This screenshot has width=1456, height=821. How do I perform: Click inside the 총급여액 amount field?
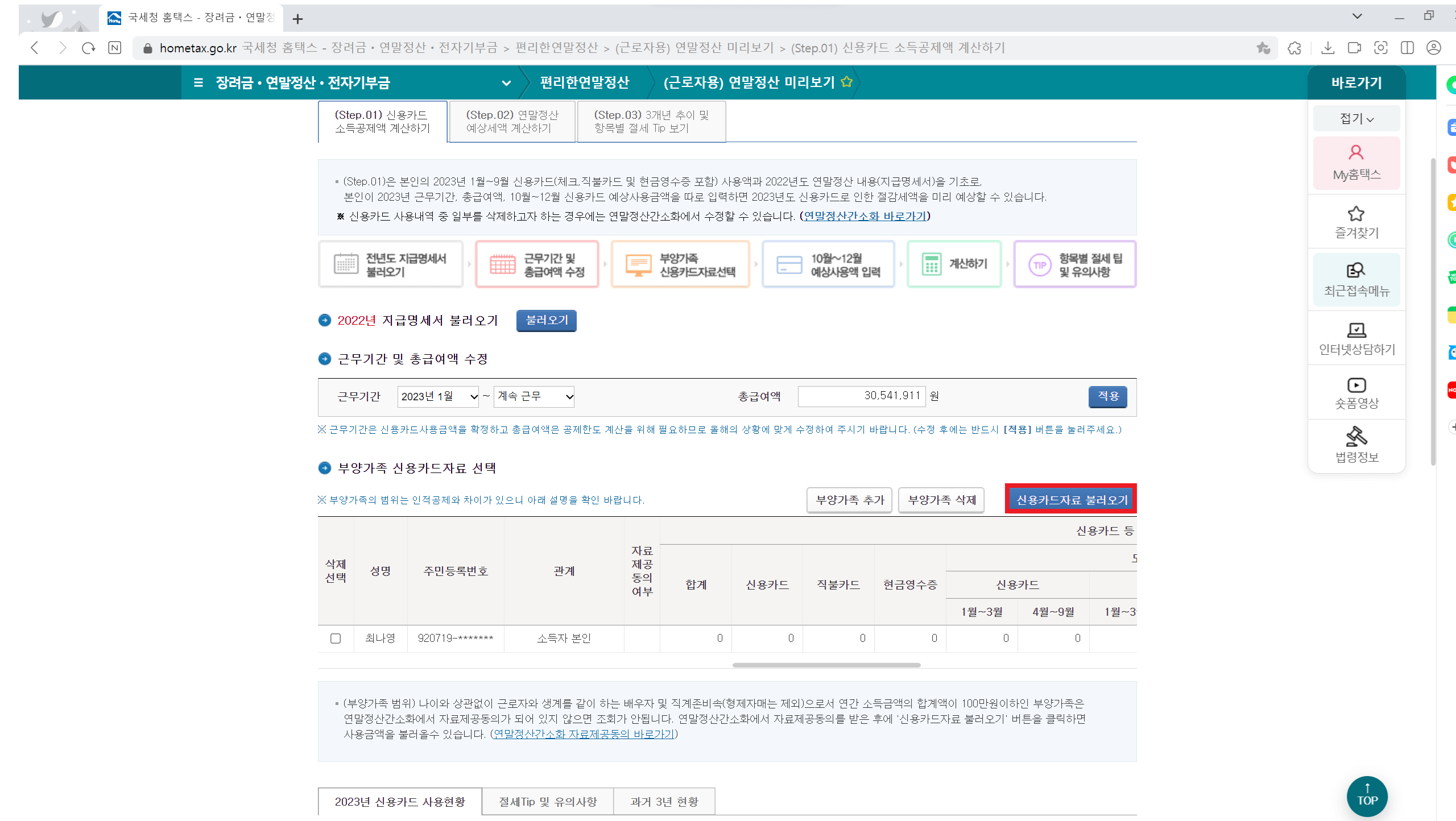pyautogui.click(x=861, y=396)
